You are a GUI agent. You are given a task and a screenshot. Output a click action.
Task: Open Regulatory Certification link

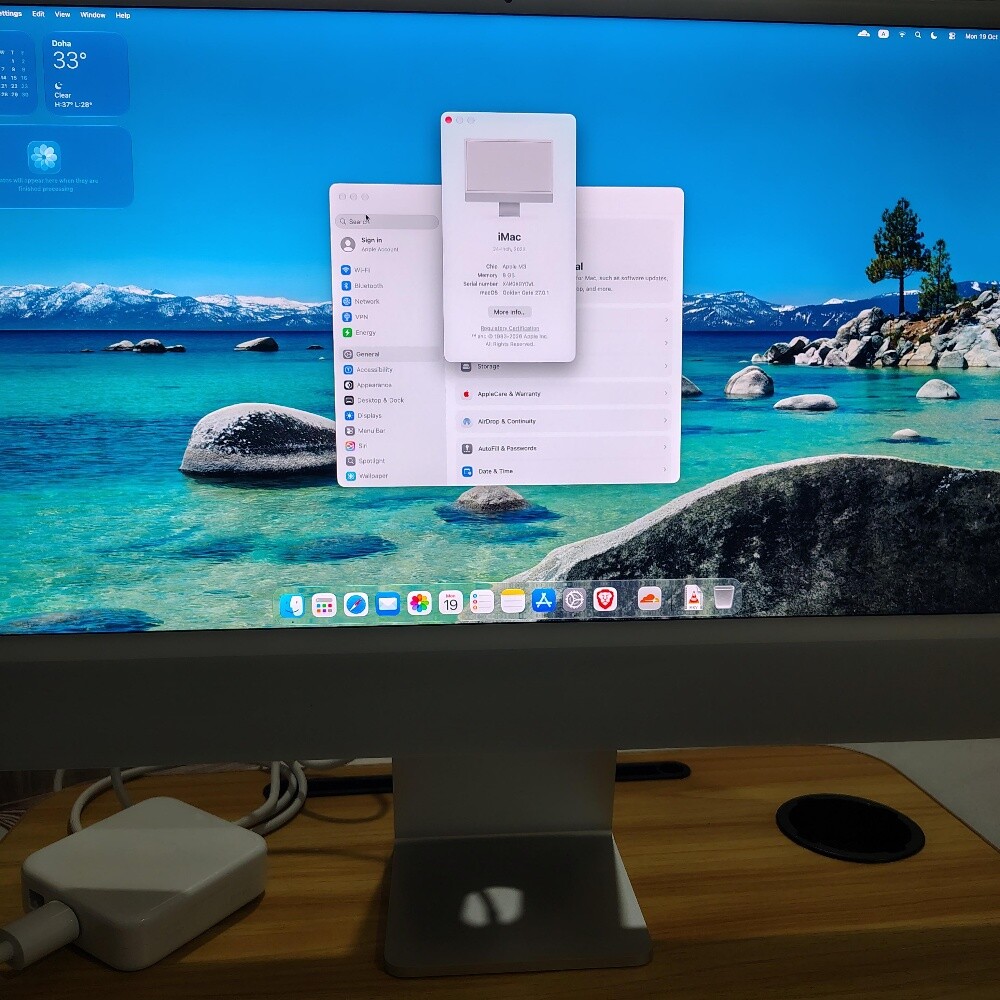pos(510,328)
